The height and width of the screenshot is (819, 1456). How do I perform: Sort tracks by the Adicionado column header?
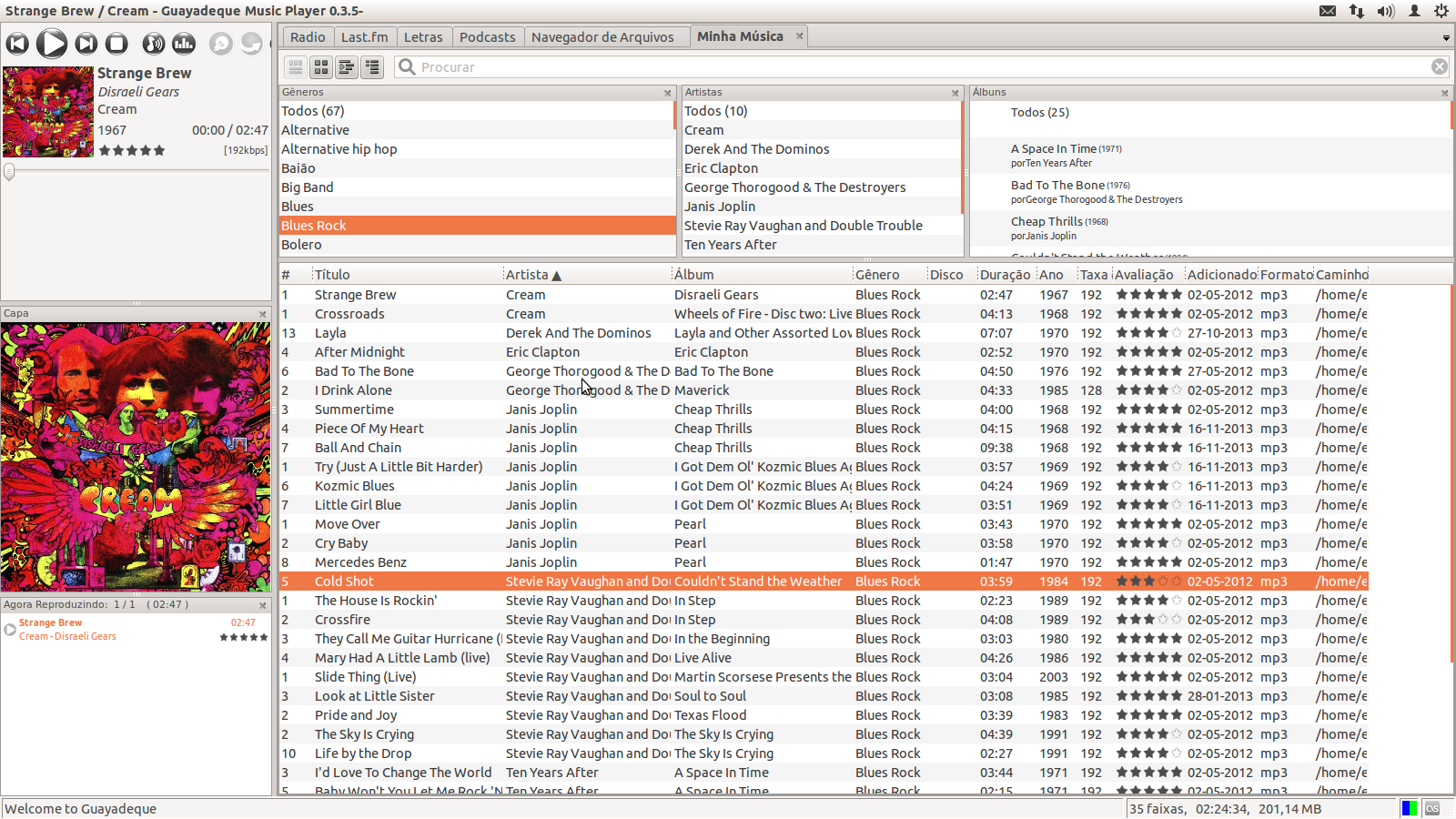[x=1222, y=275]
